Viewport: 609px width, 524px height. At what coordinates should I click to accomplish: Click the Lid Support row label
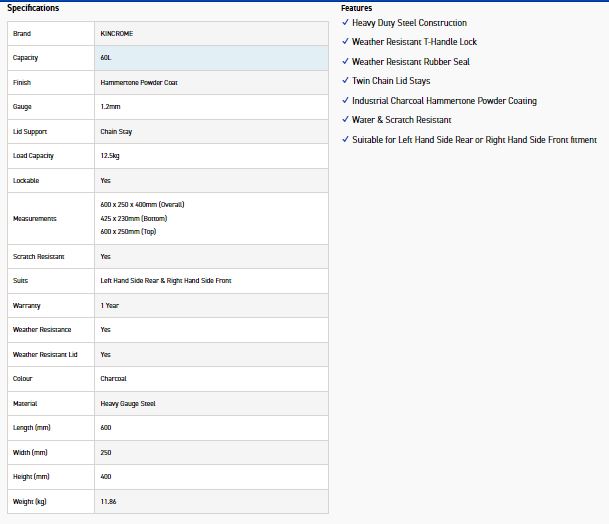[30, 132]
